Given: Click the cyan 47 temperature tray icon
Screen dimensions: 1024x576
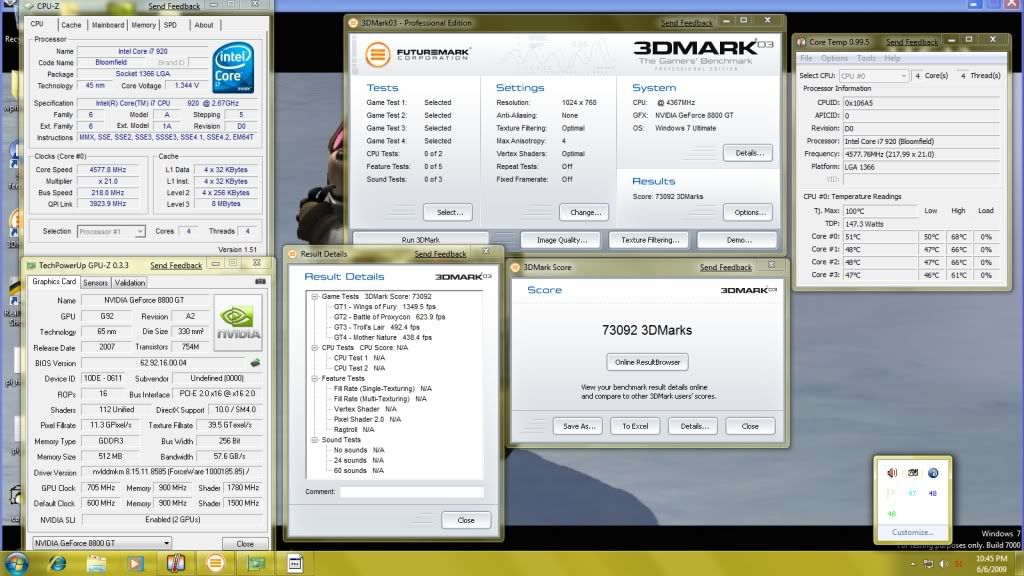Looking at the screenshot, I should coord(912,493).
